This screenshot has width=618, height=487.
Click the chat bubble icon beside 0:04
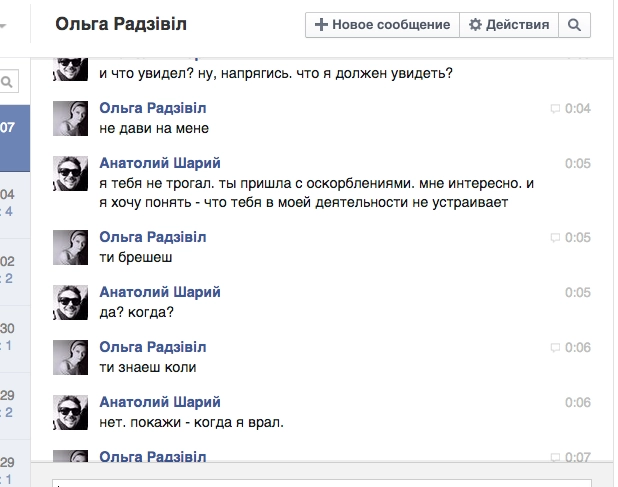click(555, 108)
